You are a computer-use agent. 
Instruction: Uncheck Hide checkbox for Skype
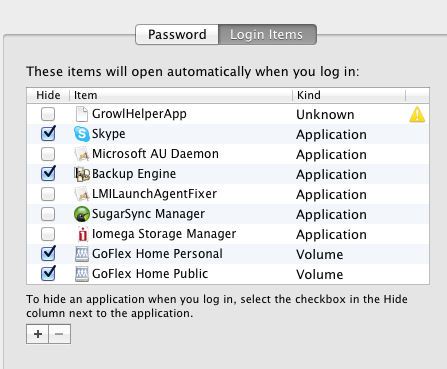click(48, 134)
